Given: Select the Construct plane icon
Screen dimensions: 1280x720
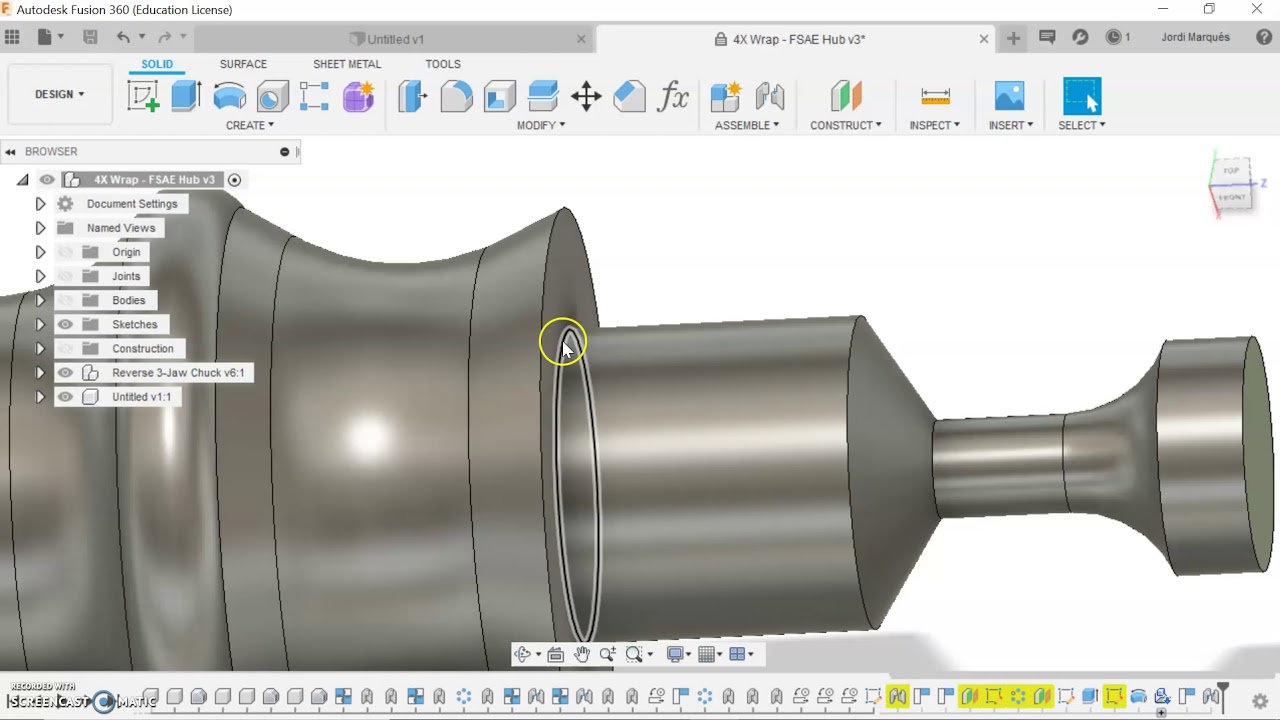Looking at the screenshot, I should pyautogui.click(x=846, y=96).
